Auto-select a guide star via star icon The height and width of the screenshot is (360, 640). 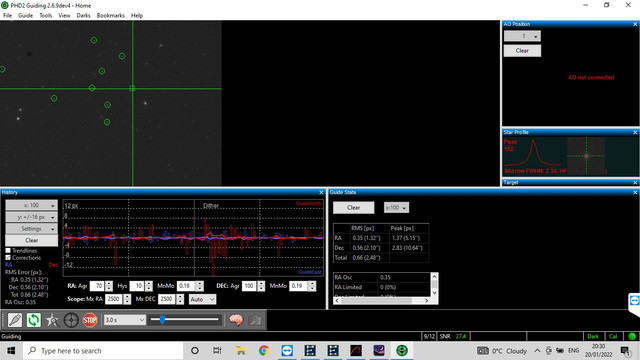52,320
